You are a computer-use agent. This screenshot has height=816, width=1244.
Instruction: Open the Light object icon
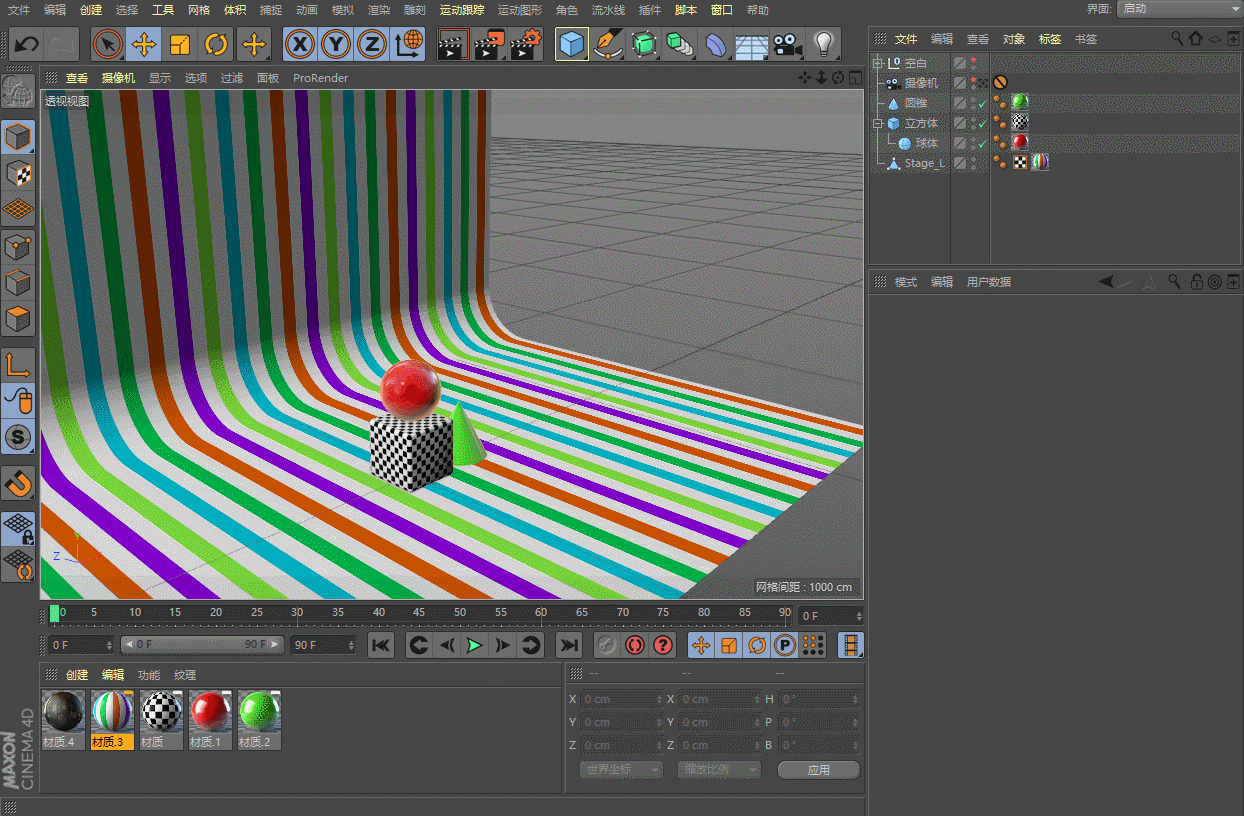pos(823,45)
